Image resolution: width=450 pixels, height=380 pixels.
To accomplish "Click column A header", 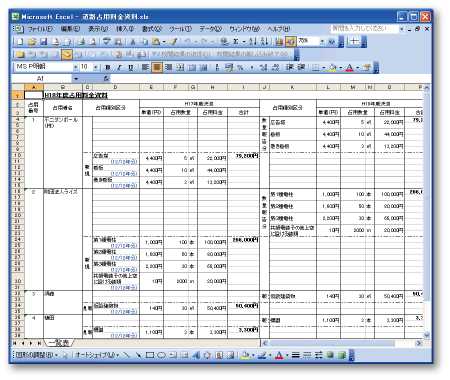I will click(x=34, y=87).
